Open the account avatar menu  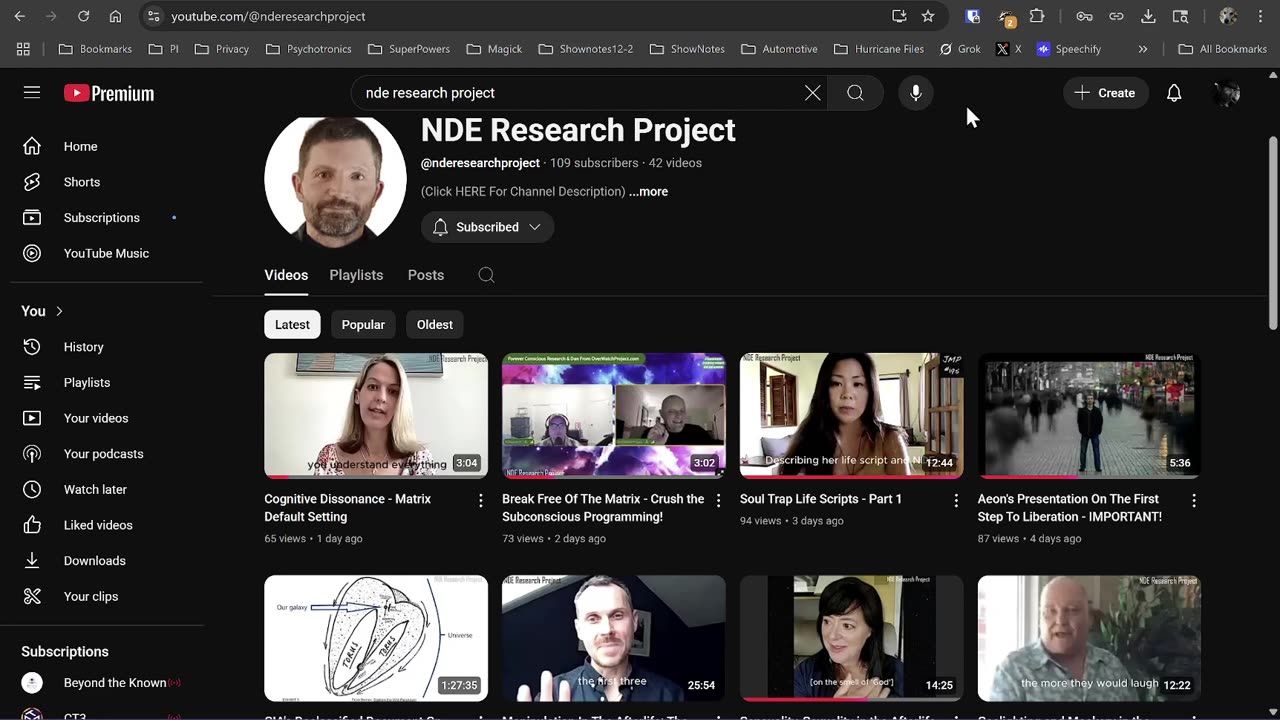[x=1227, y=93]
